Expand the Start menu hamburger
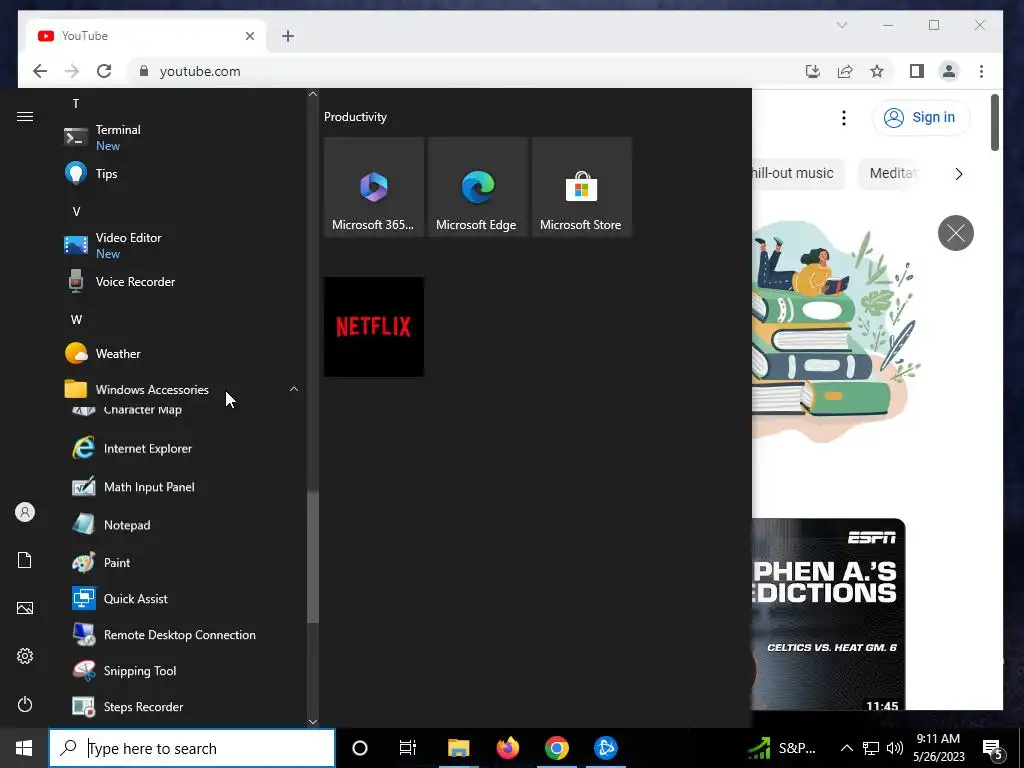 [25, 116]
